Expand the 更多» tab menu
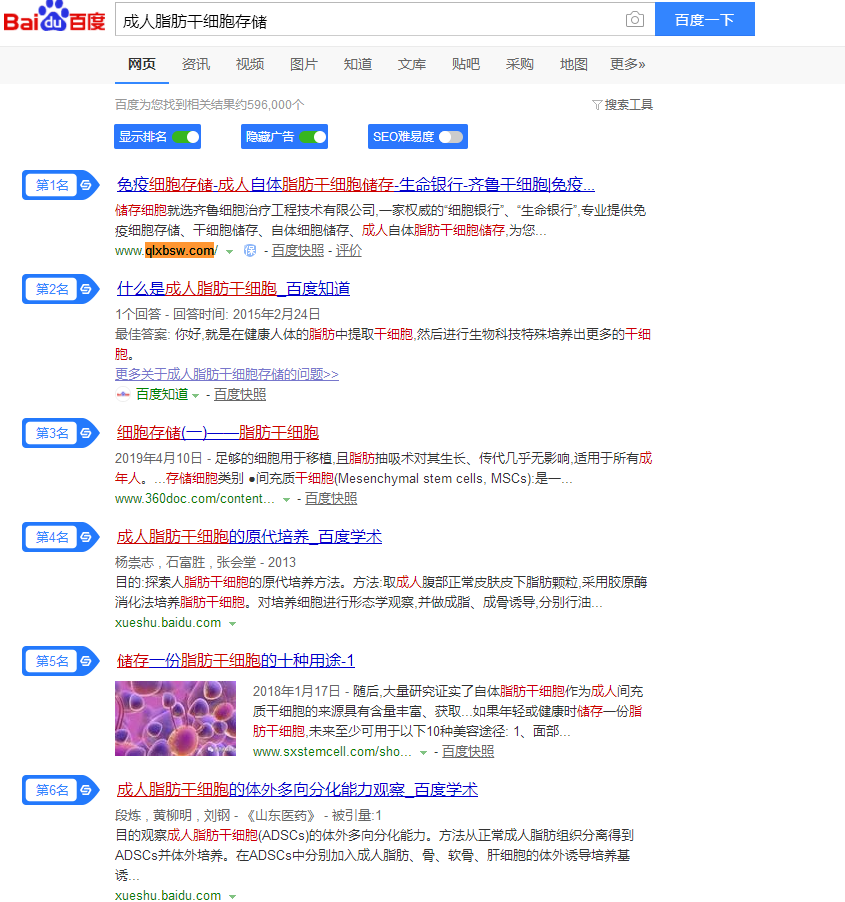This screenshot has height=902, width=845. pyautogui.click(x=628, y=64)
